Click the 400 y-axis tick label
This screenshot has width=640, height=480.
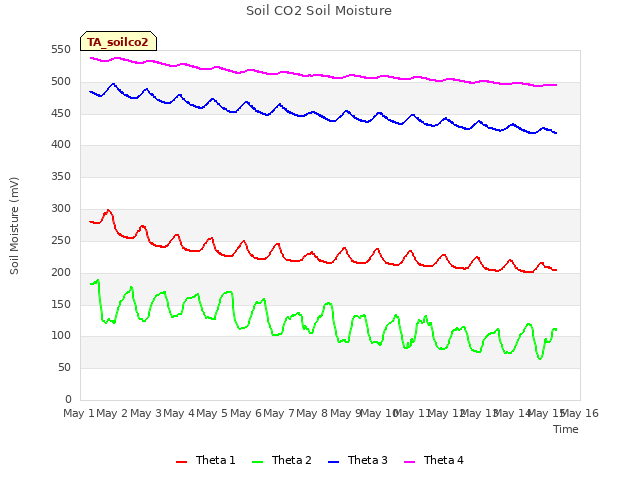[x=61, y=144]
